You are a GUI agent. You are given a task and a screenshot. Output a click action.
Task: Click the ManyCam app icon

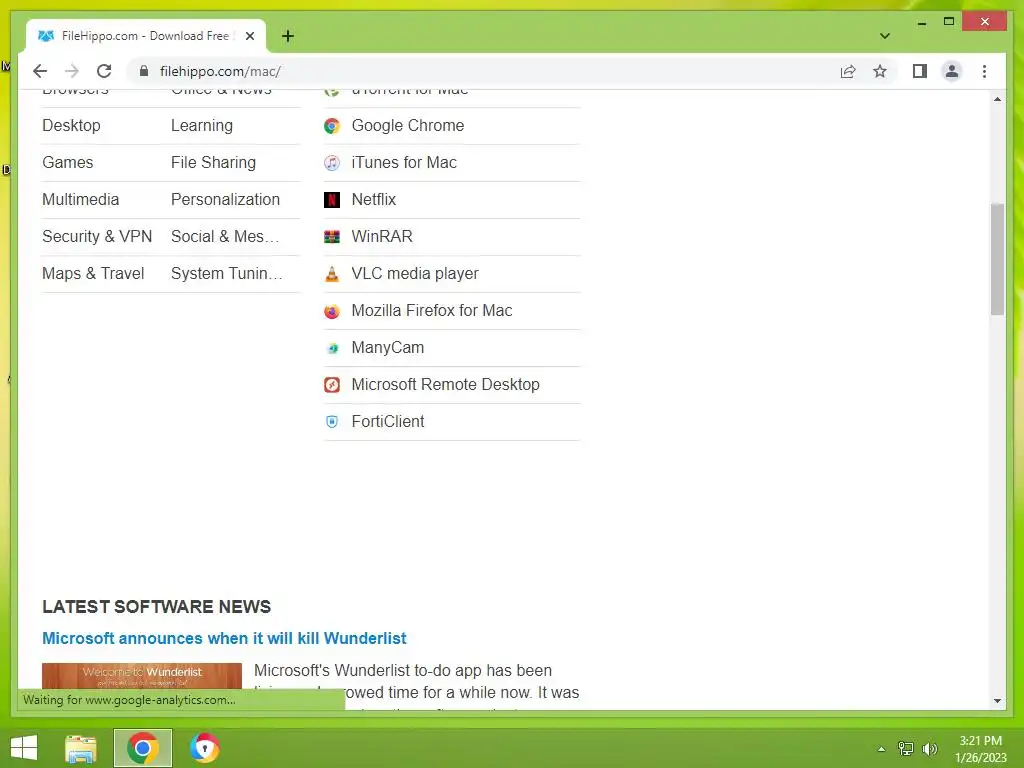click(x=332, y=348)
